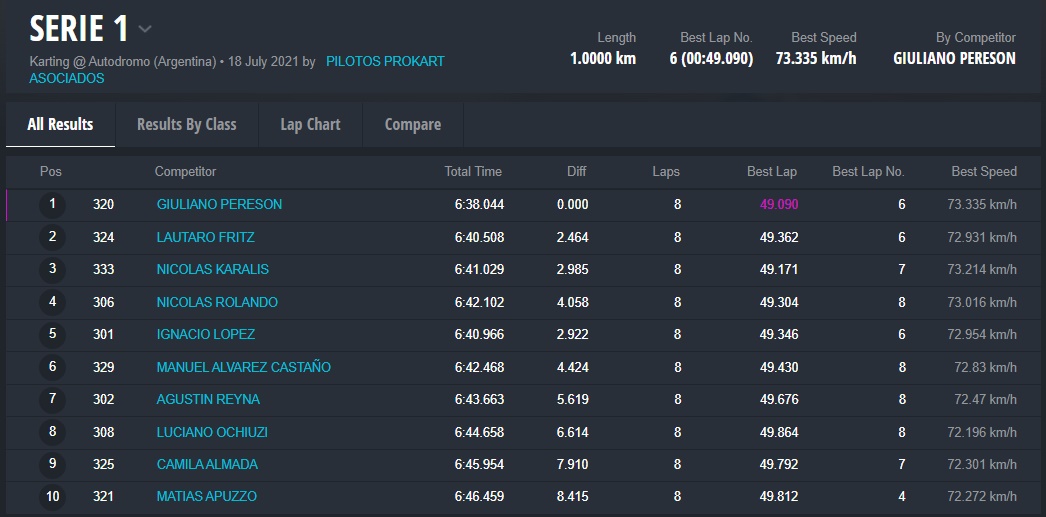Select NICOLAS ROLANDO in results
Viewport: 1046px width, 517px height.
pyautogui.click(x=217, y=302)
